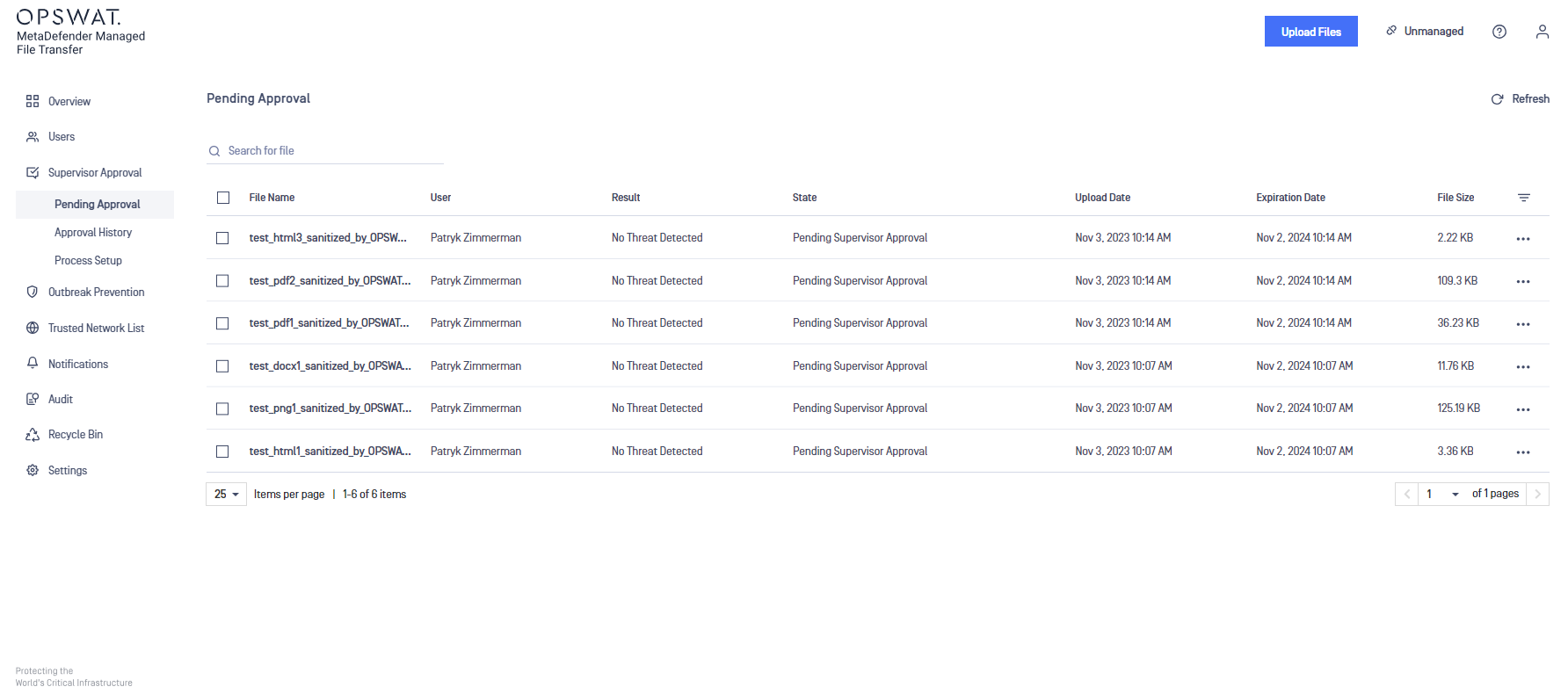
Task: Click file name test_docx1_sanitized_by_OPSWA
Action: point(330,366)
